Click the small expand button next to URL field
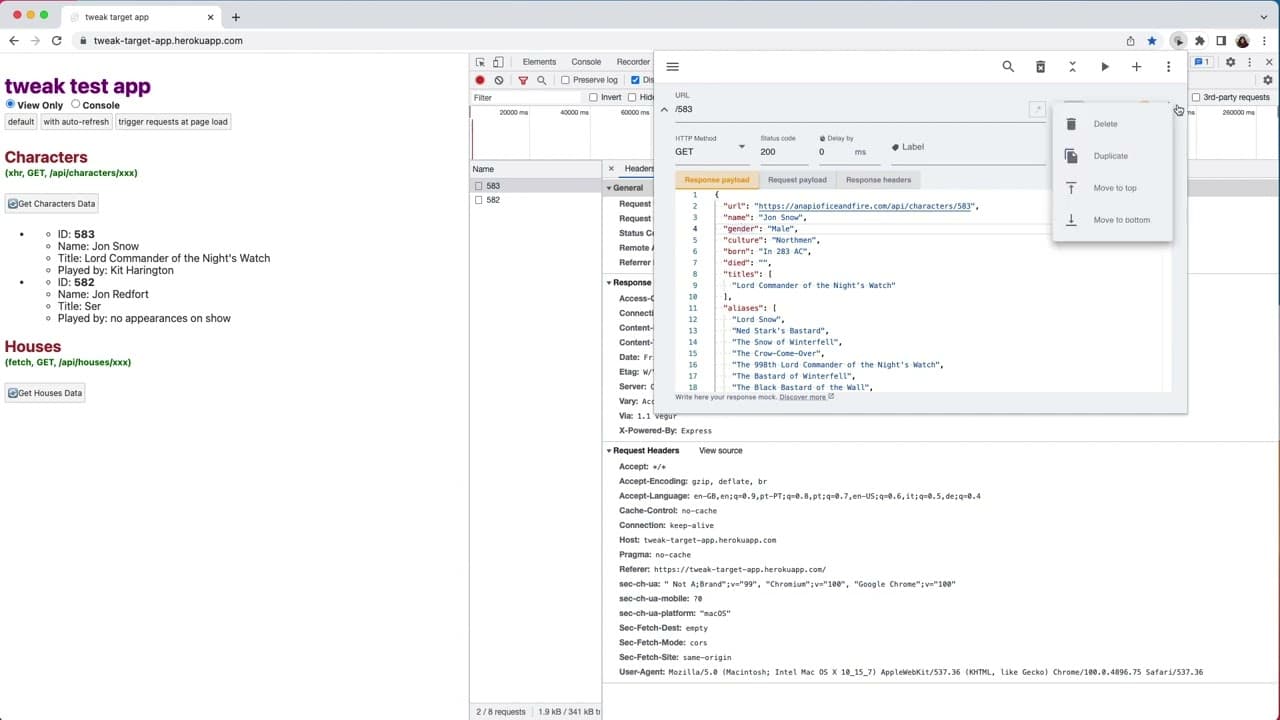The image size is (1280, 720). tap(1038, 109)
